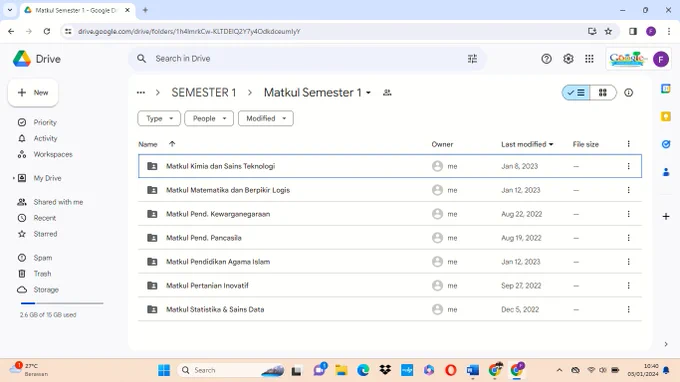This screenshot has width=680, height=382.
Task: Open more actions for Matkul Pend. Pancasila
Action: pyautogui.click(x=628, y=238)
